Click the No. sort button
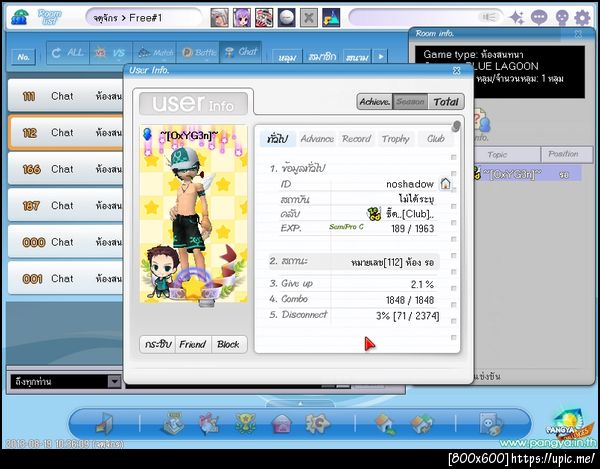This screenshot has height=469, width=600. coord(23,57)
